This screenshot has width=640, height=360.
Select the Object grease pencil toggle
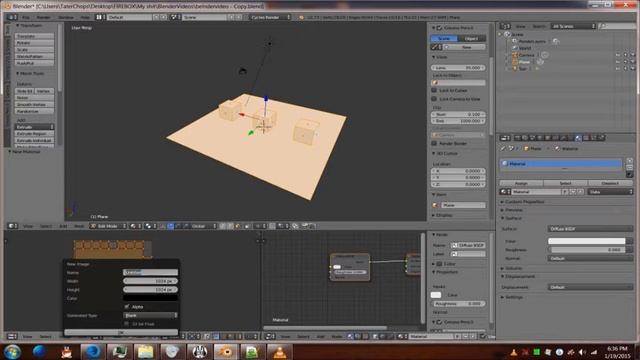[x=471, y=38]
